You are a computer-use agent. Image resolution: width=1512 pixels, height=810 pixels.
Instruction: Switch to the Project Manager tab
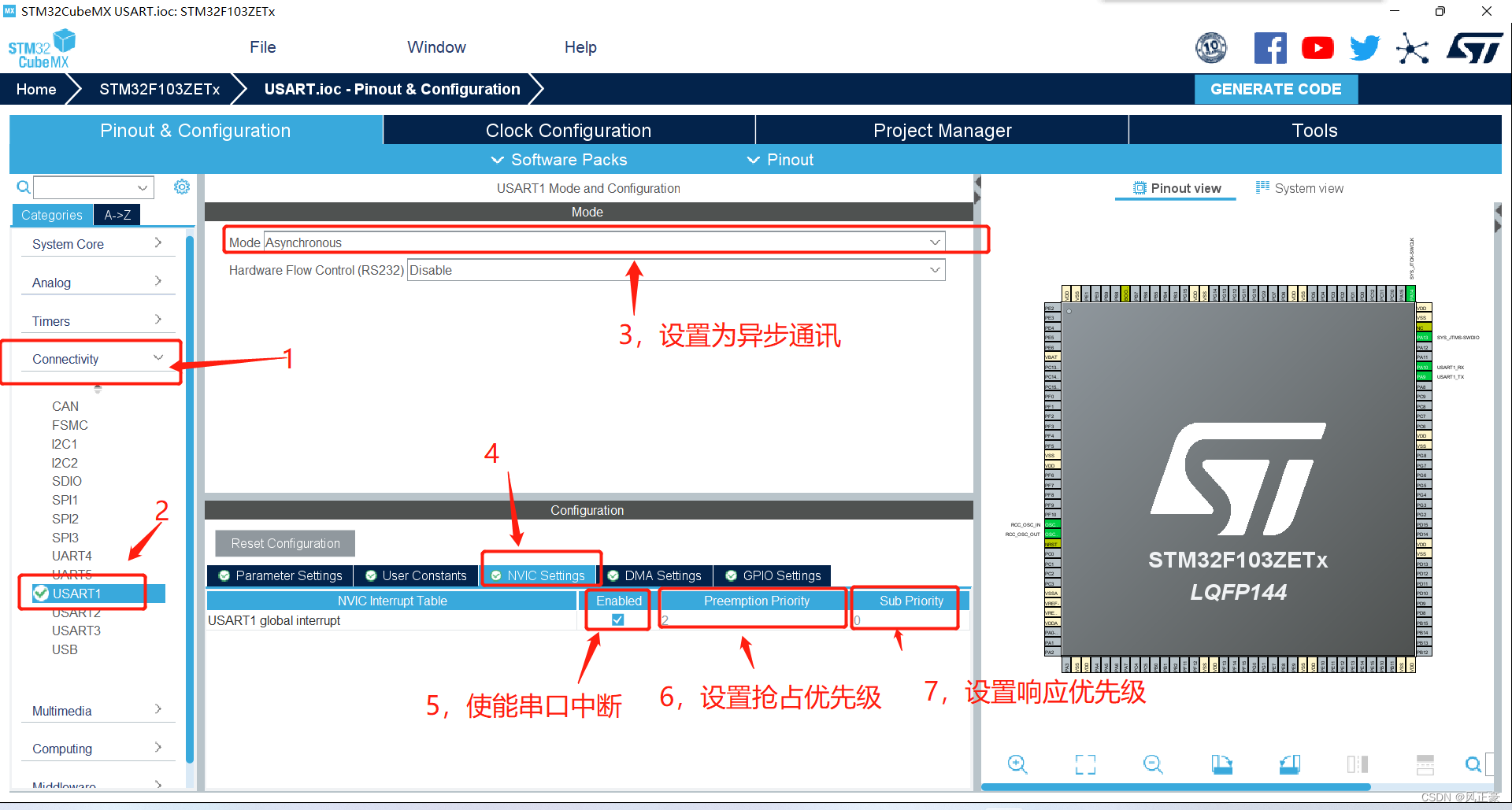click(942, 130)
